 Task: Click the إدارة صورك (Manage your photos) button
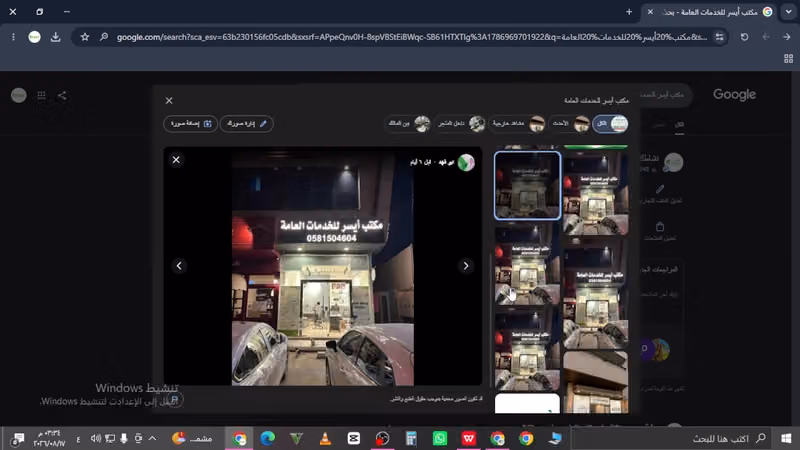point(246,123)
